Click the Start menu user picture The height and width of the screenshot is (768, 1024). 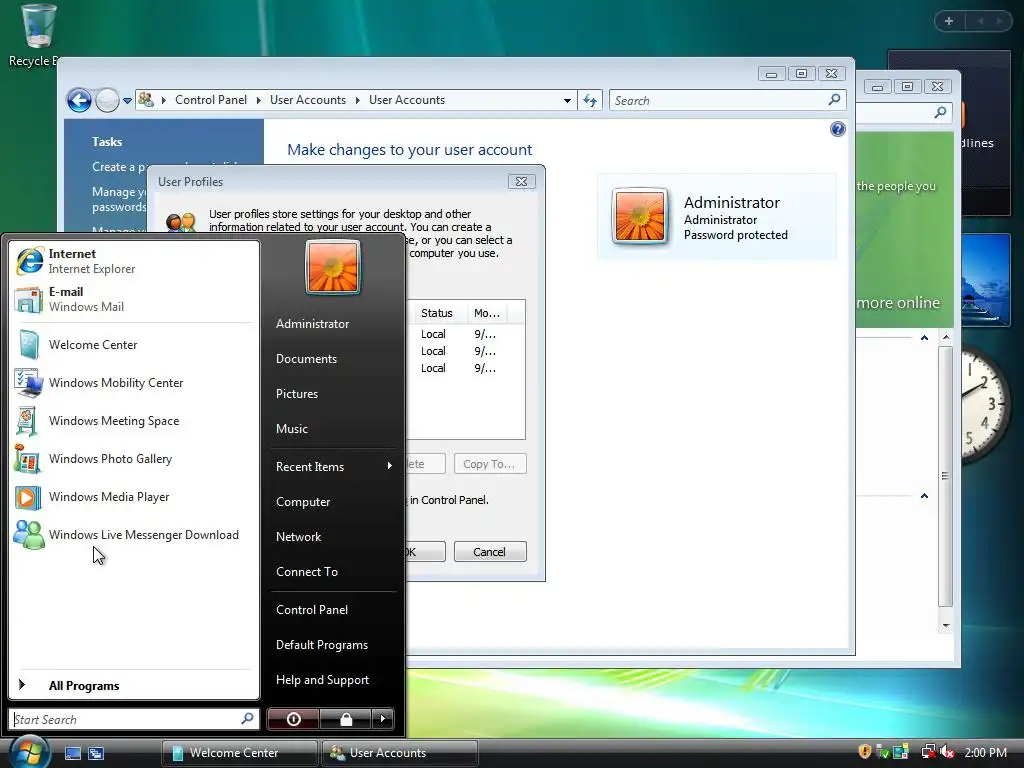coord(332,267)
